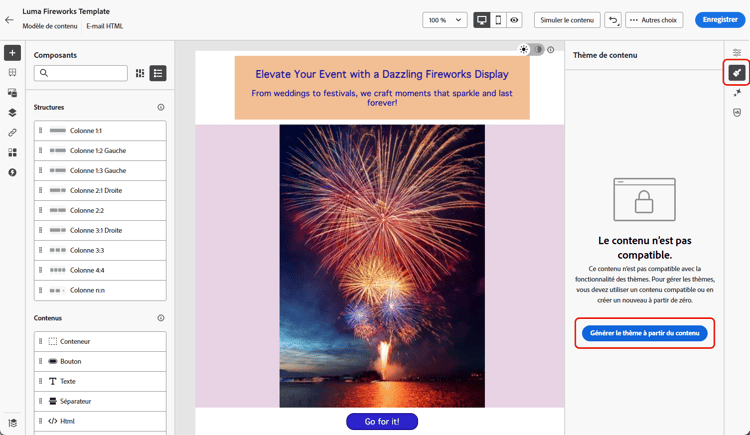The width and height of the screenshot is (750, 435).
Task: Select Colonne 4:4 structure
Action: point(100,270)
